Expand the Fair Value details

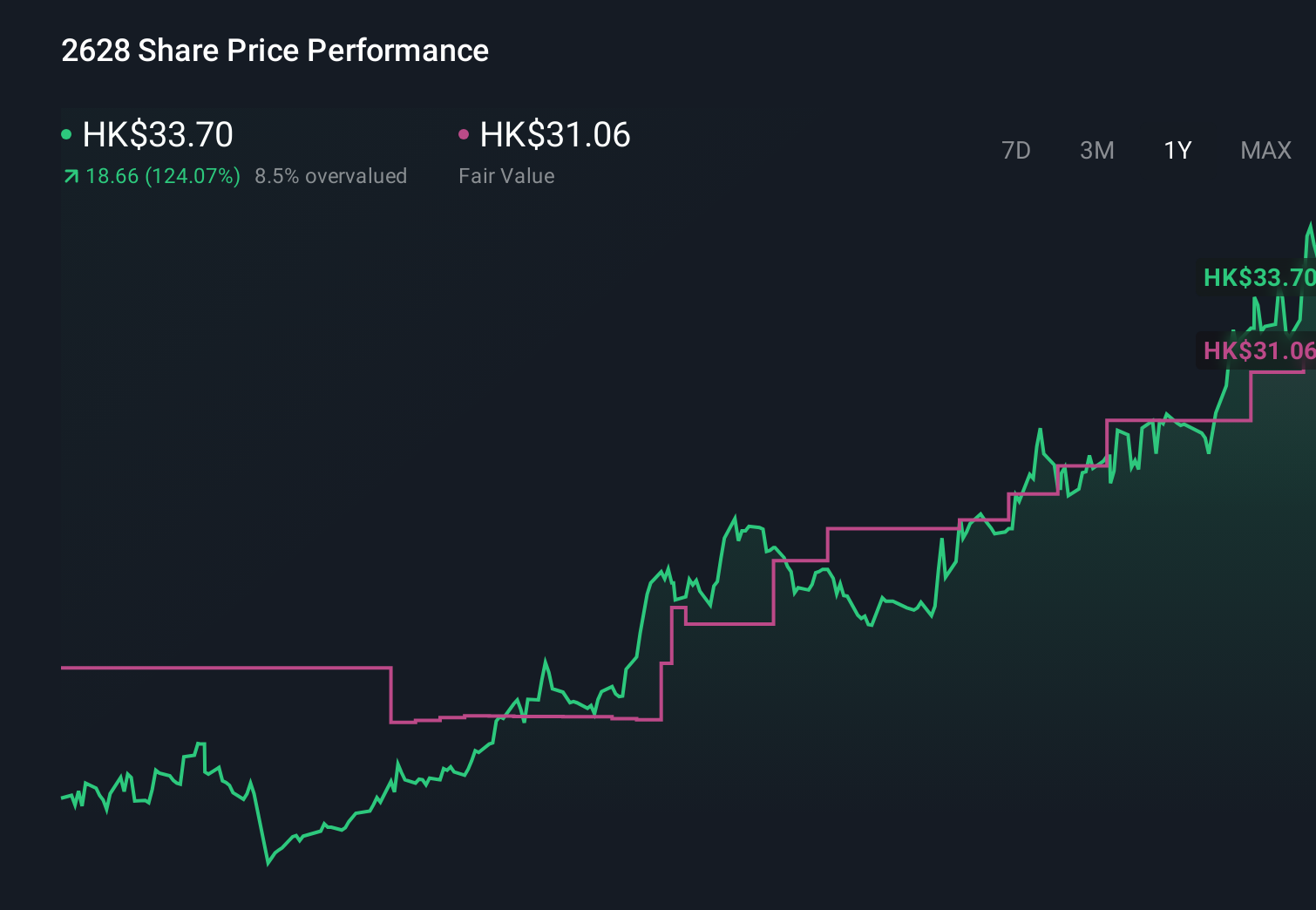[x=506, y=175]
